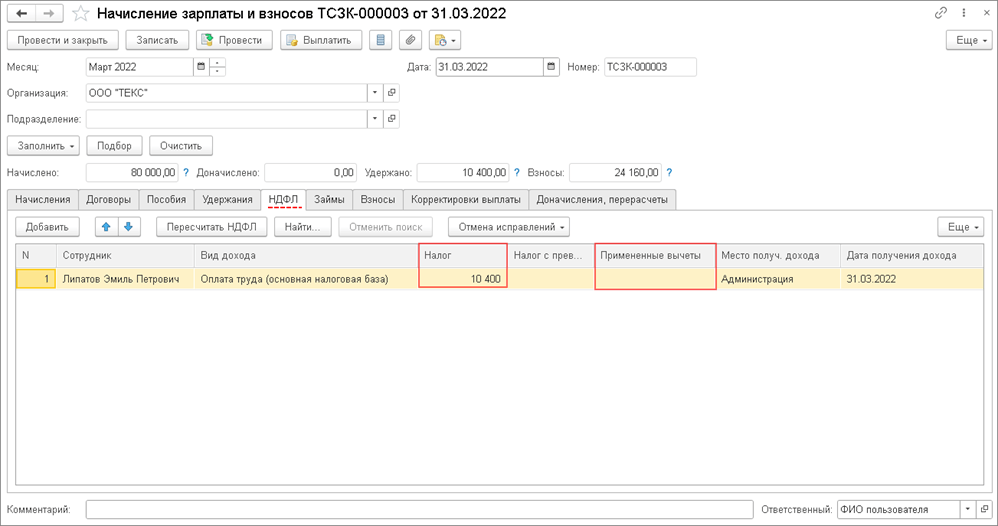Go forward with the right arrow
The width and height of the screenshot is (998, 526).
coord(49,13)
